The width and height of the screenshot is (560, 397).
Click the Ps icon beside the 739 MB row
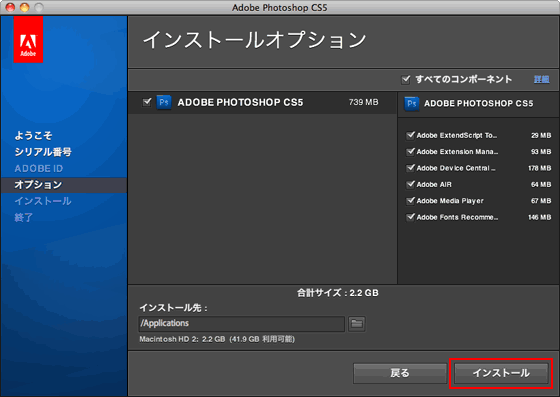click(164, 102)
